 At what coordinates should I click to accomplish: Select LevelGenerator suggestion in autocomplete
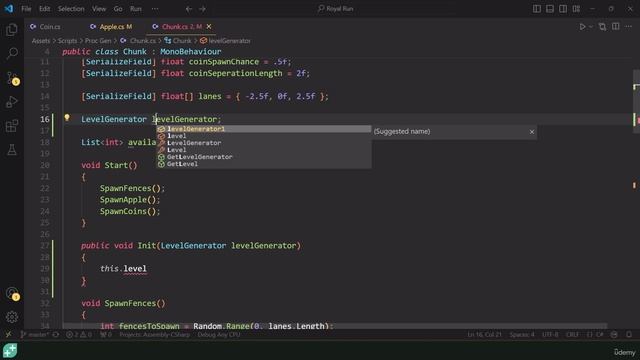[x=264, y=143]
